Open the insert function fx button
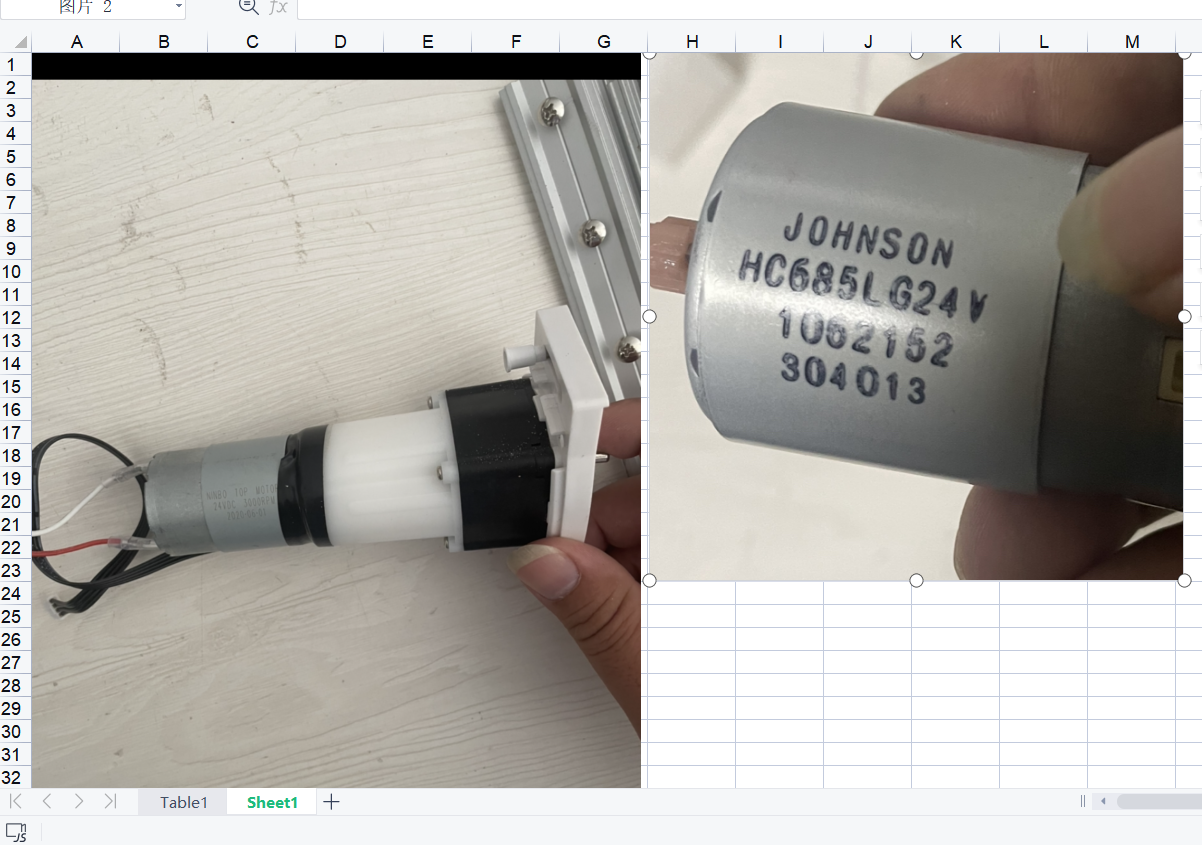 279,7
